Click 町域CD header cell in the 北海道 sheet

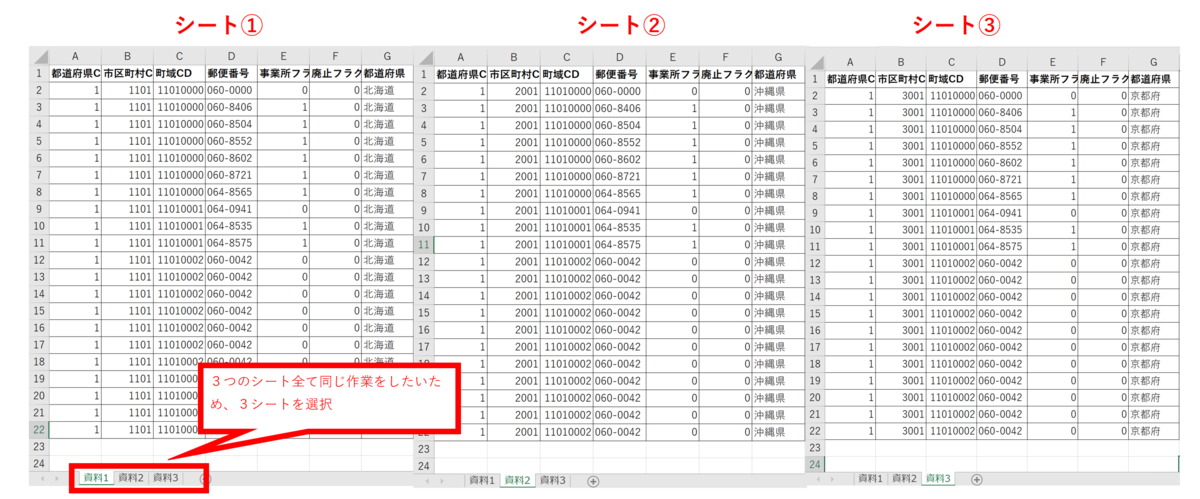coord(179,73)
